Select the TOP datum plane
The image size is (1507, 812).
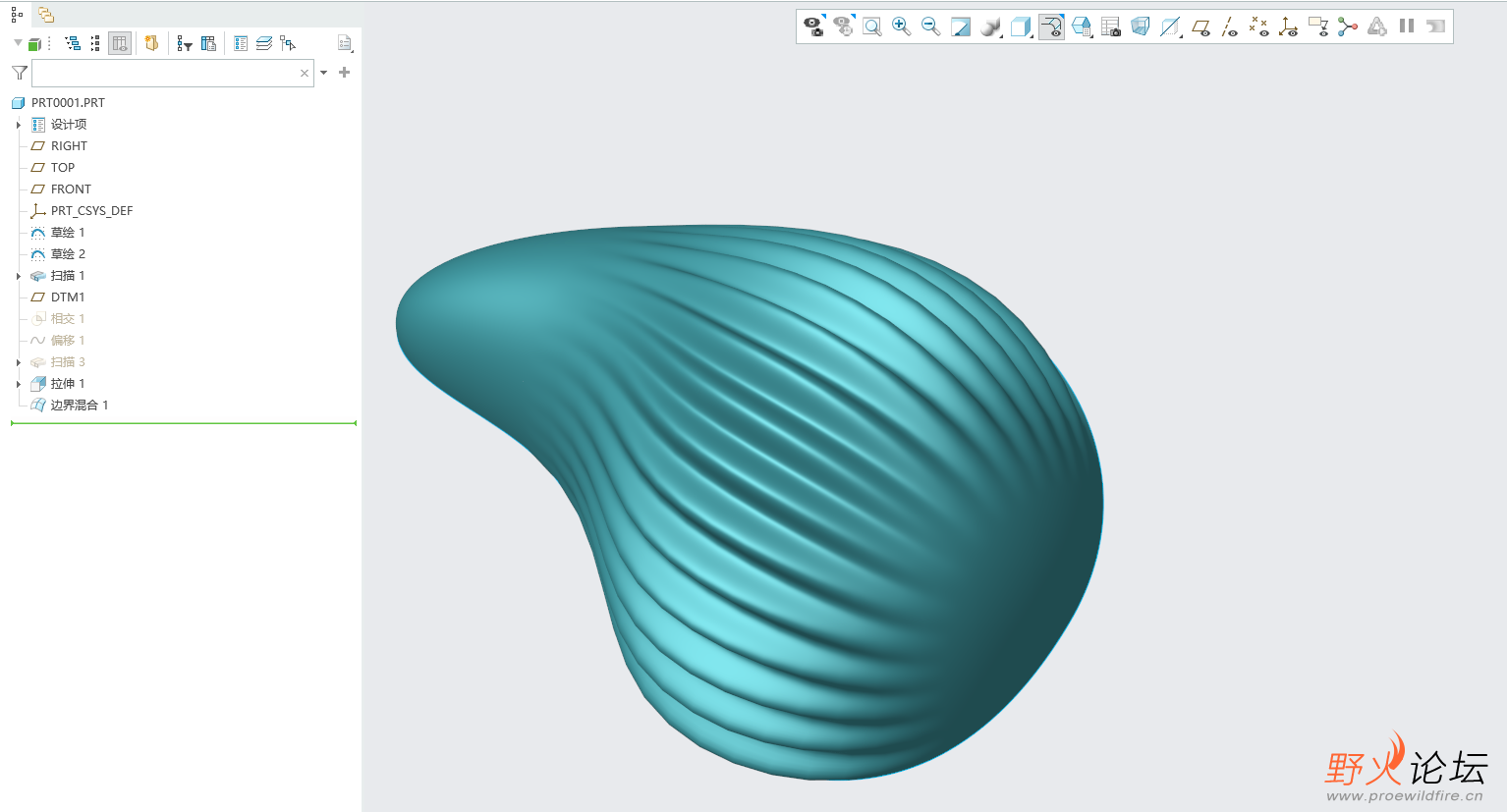click(x=63, y=168)
